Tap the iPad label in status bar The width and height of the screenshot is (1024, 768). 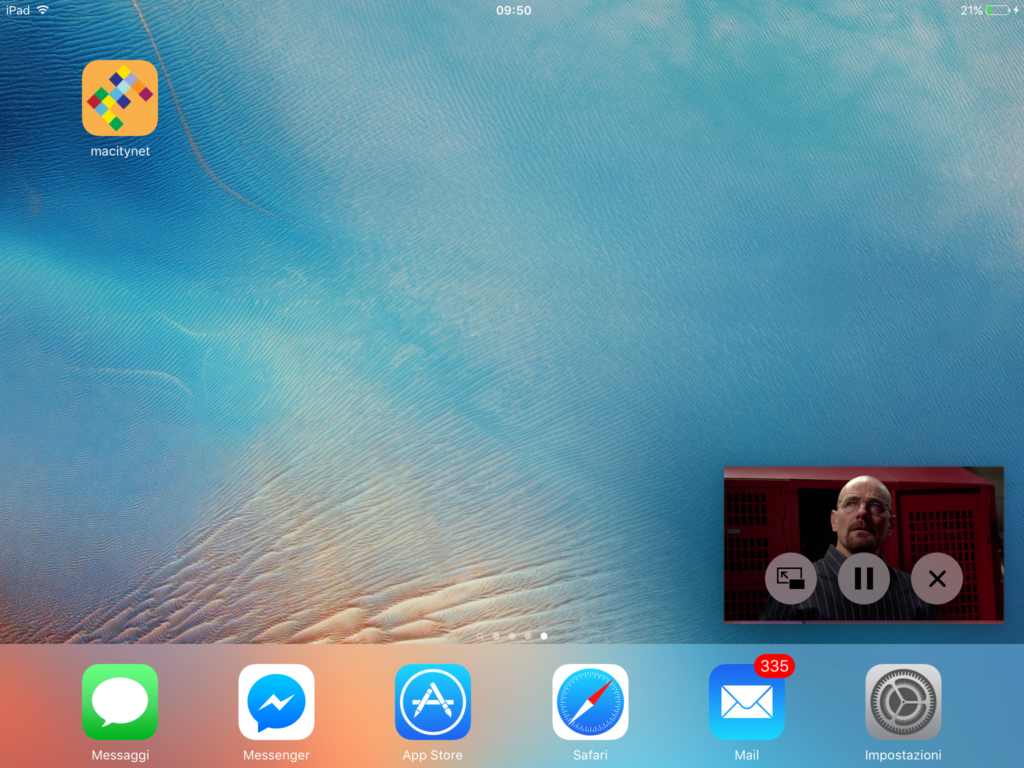[x=18, y=10]
